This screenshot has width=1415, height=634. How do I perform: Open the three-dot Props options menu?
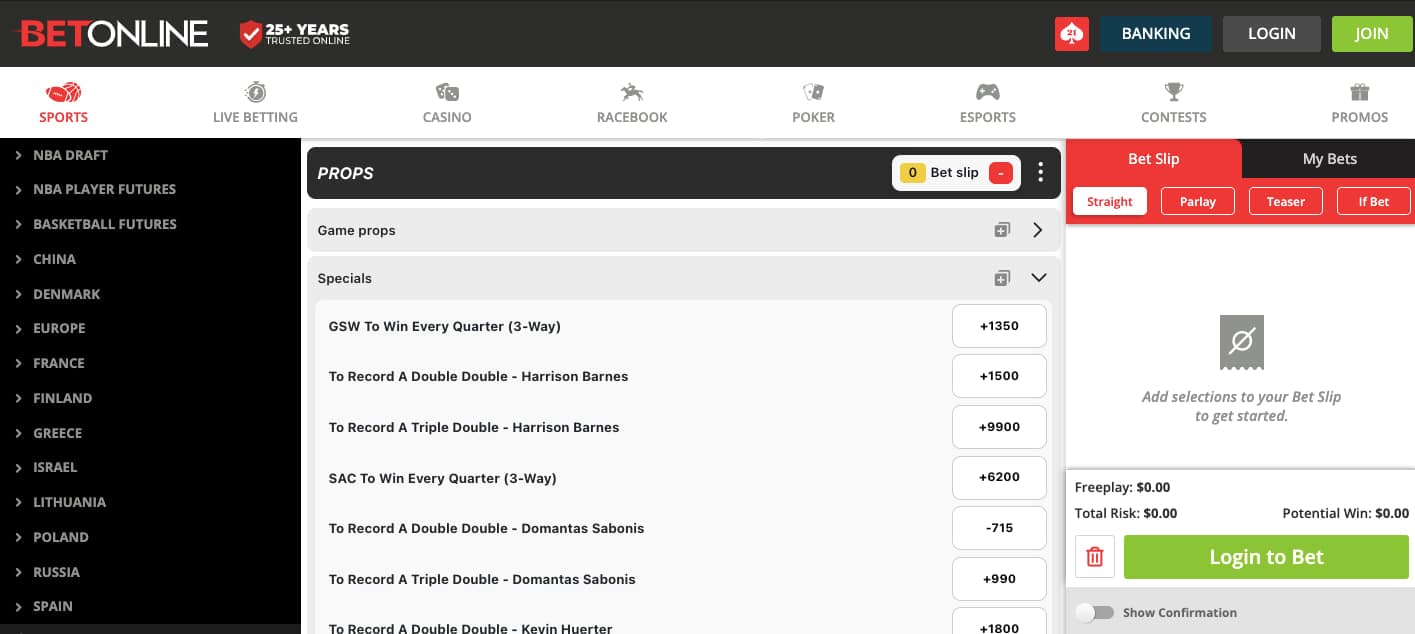click(x=1040, y=173)
